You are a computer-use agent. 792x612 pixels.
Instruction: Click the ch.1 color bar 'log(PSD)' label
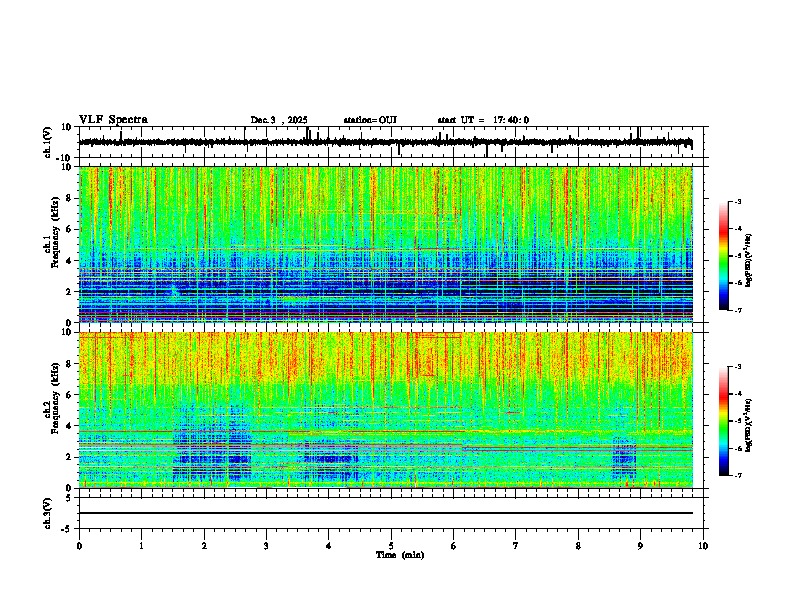tap(749, 261)
